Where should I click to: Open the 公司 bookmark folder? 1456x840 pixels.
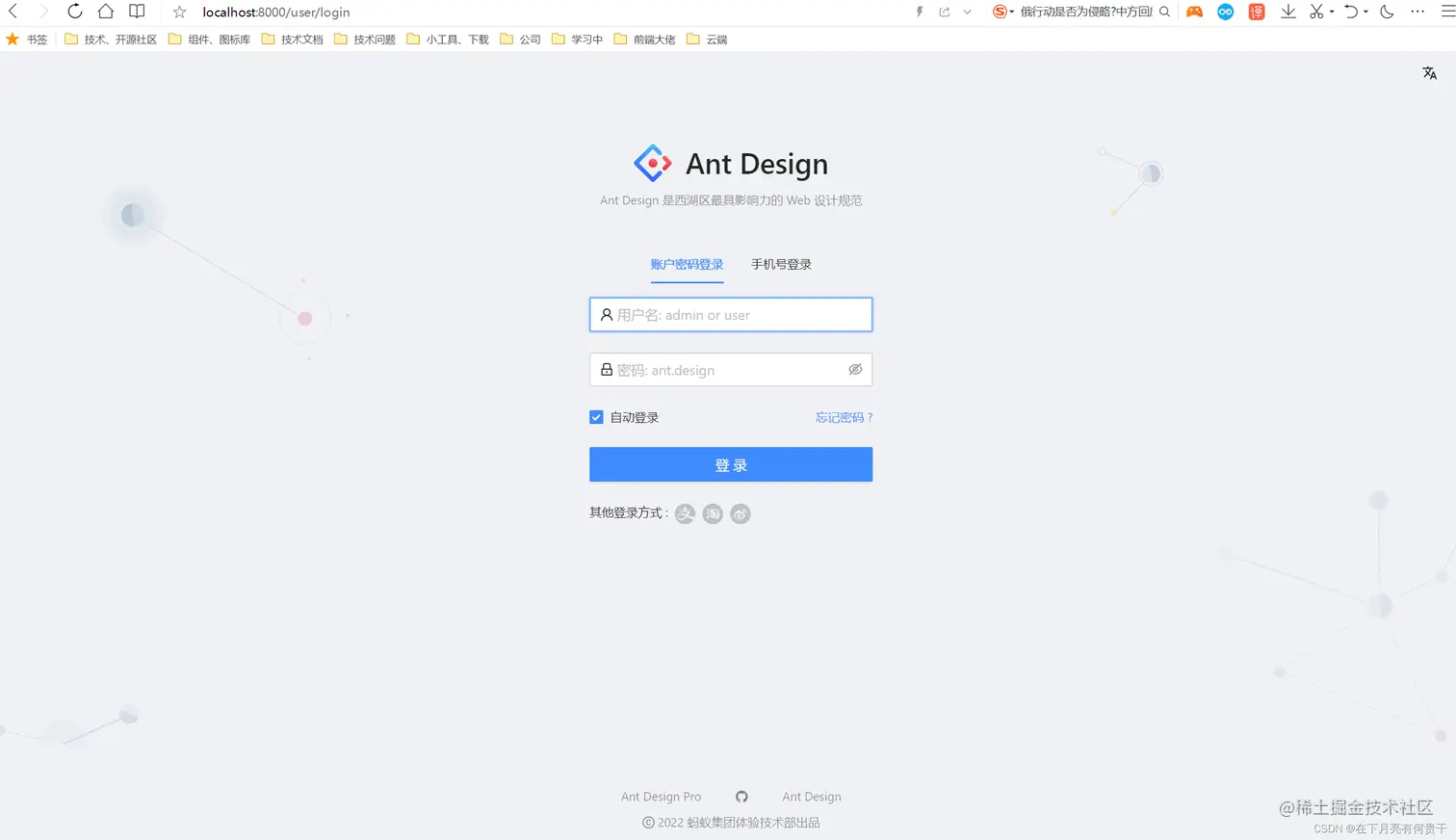coord(520,39)
